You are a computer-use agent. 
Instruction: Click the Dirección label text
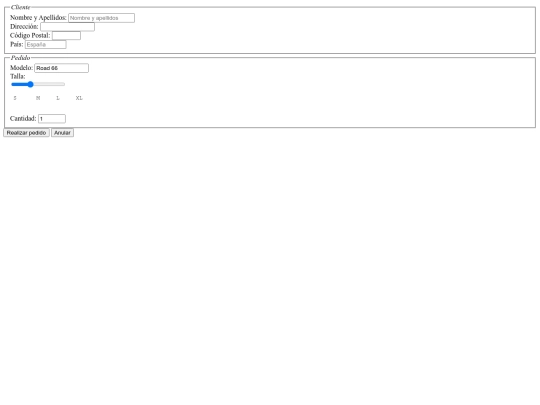click(24, 27)
